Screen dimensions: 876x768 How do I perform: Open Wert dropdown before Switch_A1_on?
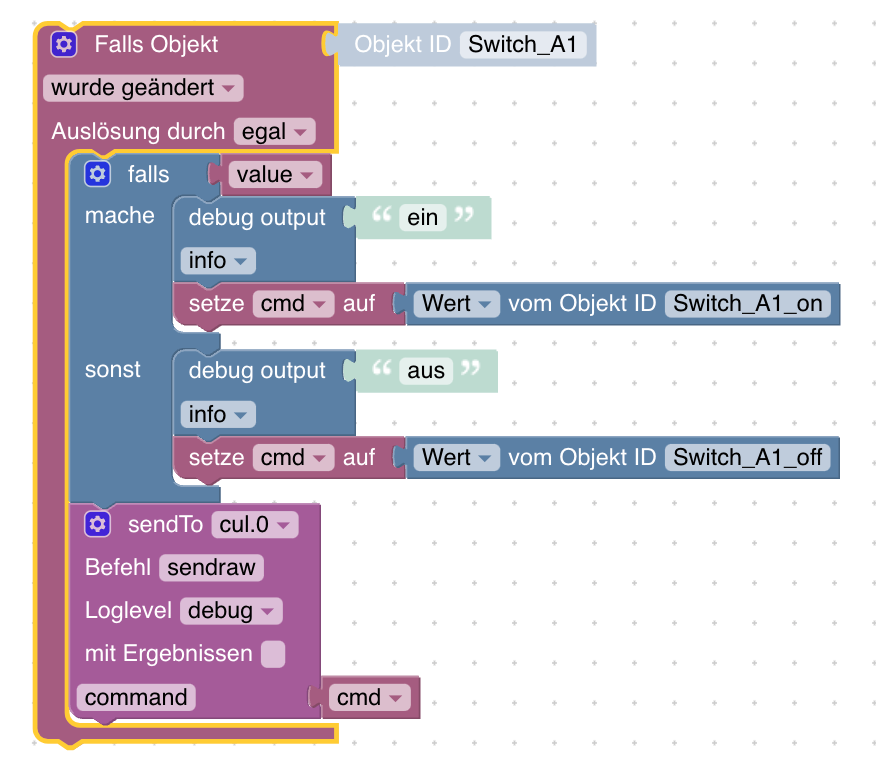[456, 304]
